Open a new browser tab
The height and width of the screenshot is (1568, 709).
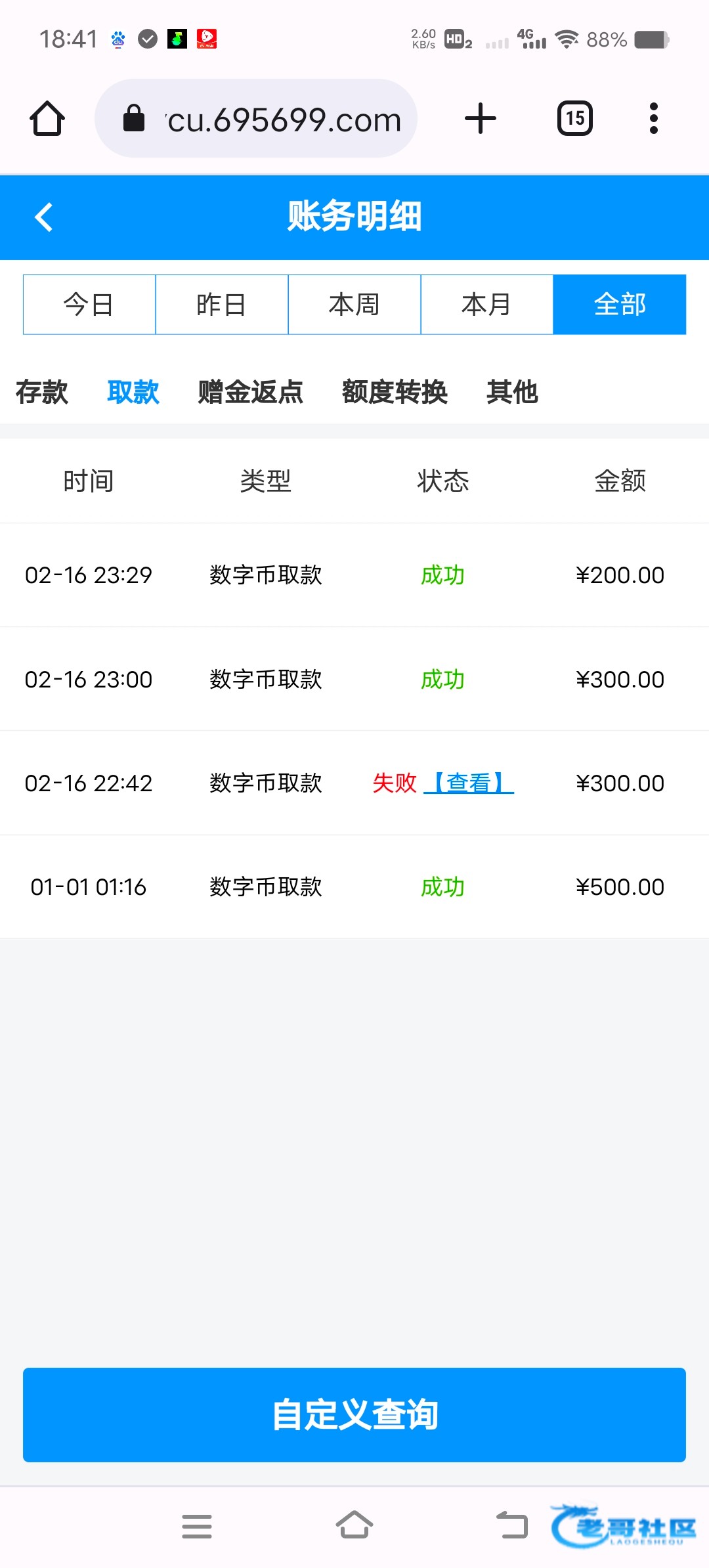pyautogui.click(x=481, y=119)
